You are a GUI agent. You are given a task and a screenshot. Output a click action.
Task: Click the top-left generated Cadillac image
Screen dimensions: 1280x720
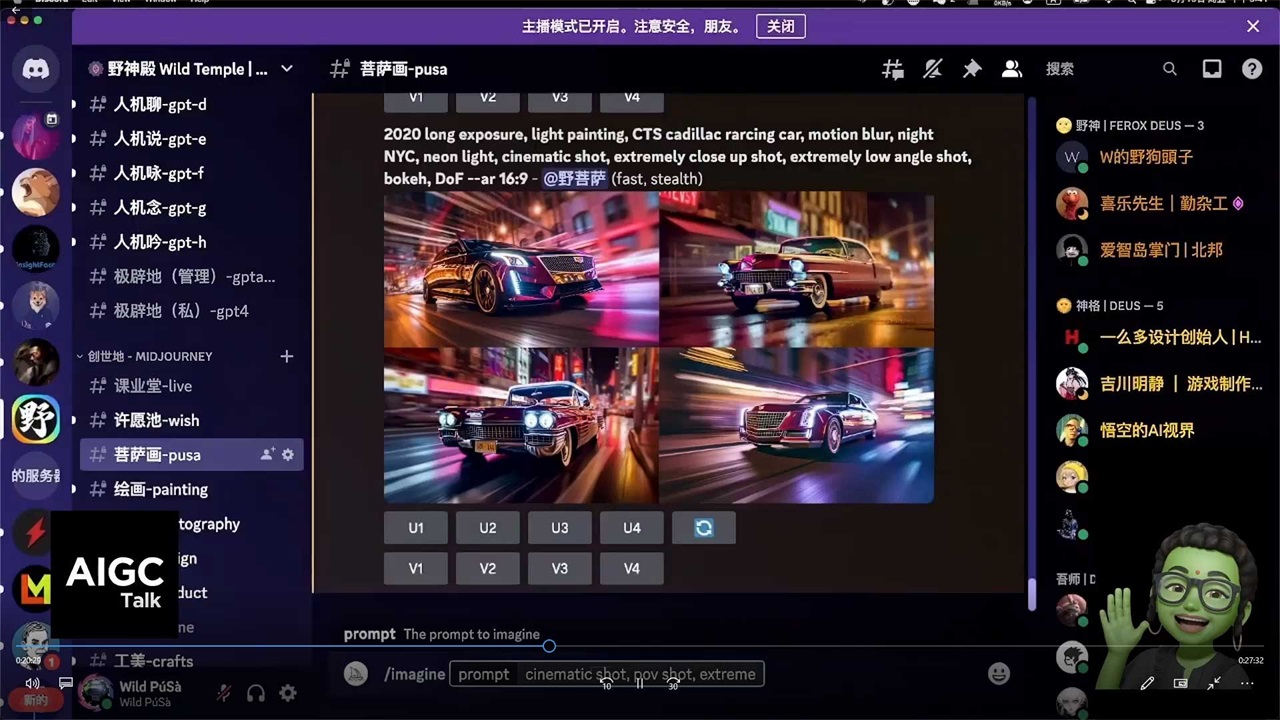521,270
